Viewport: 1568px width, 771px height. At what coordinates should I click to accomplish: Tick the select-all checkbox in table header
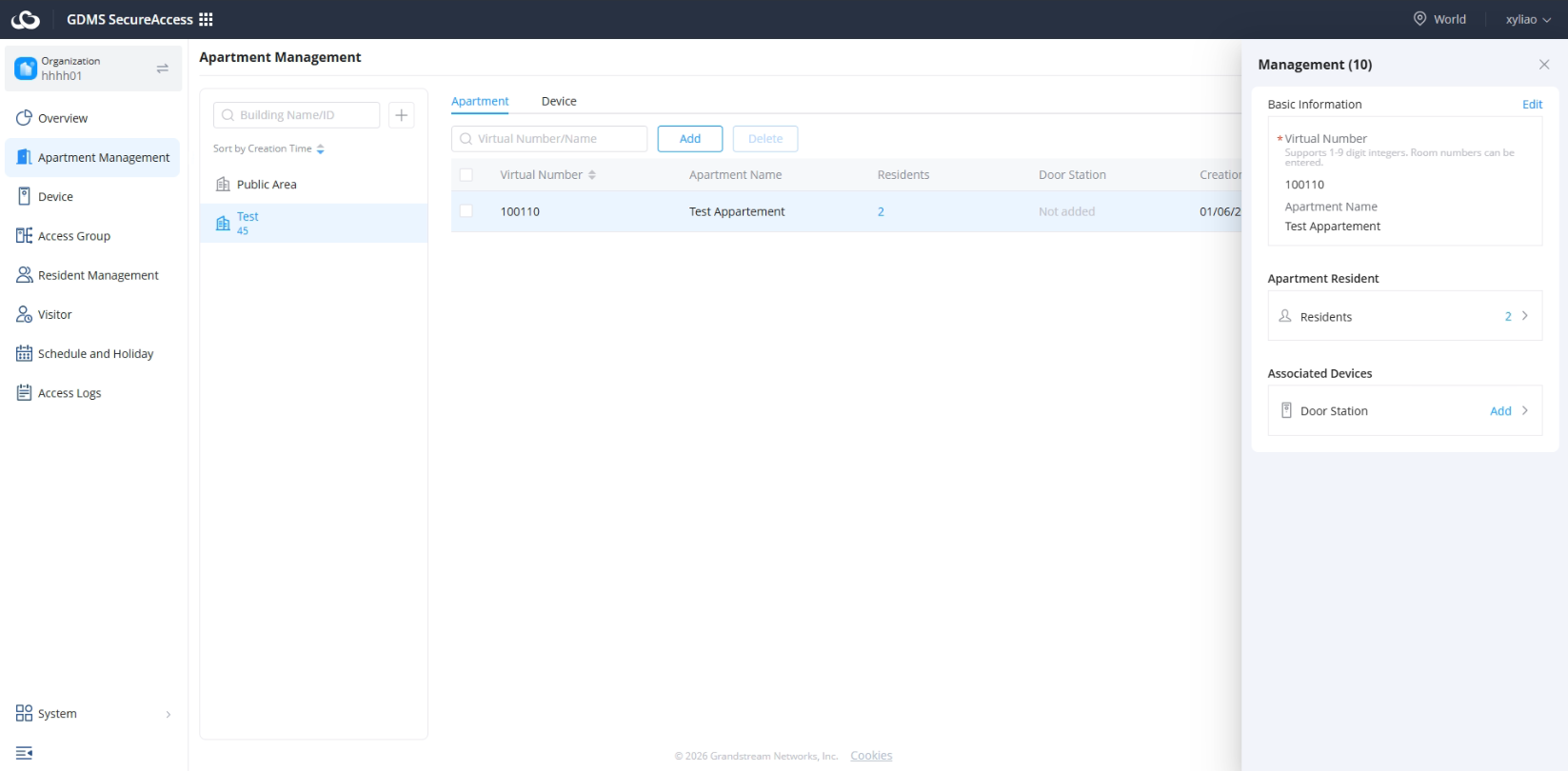click(x=466, y=175)
